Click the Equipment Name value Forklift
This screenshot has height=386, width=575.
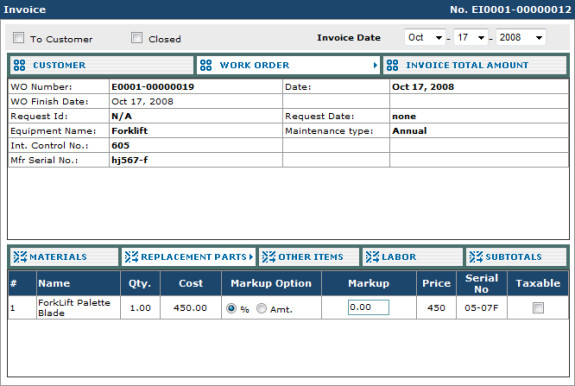129,131
